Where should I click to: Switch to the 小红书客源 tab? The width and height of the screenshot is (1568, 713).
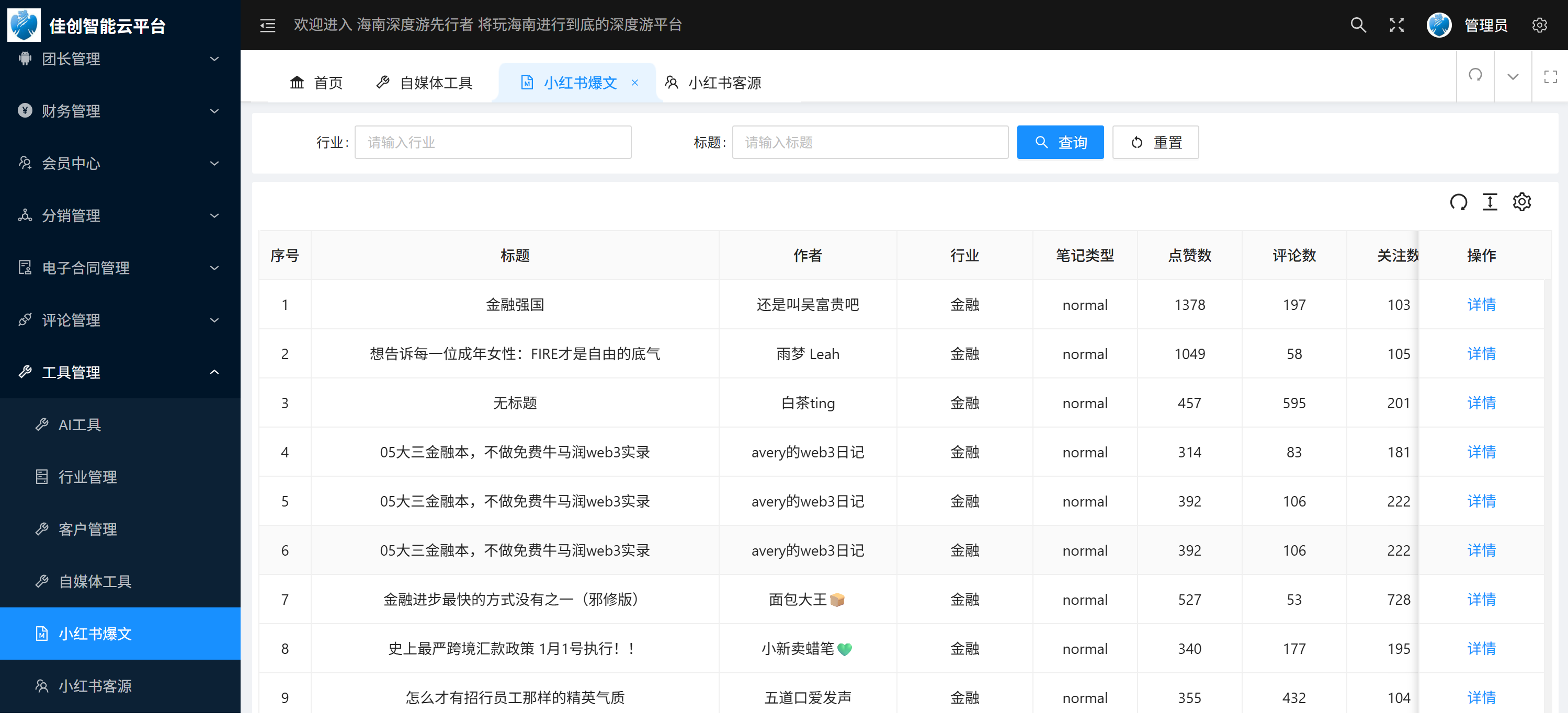pyautogui.click(x=713, y=83)
